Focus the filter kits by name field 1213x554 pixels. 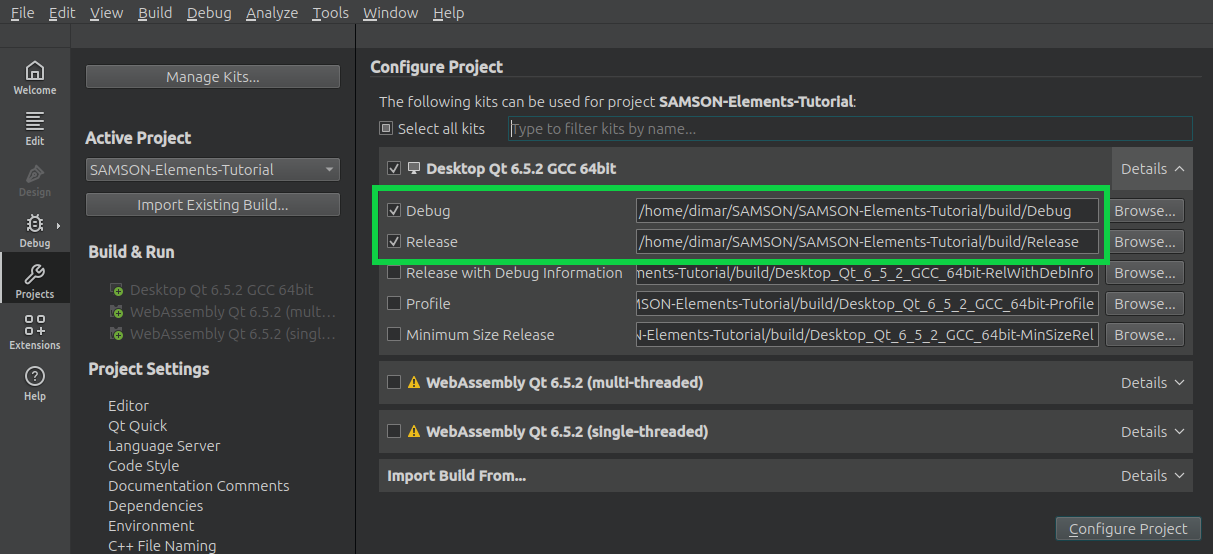point(850,128)
